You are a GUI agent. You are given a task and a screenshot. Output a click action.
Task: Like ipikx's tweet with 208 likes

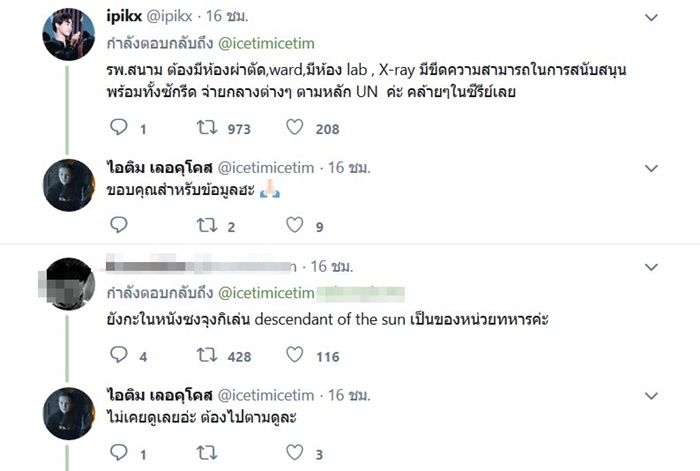pyautogui.click(x=295, y=128)
